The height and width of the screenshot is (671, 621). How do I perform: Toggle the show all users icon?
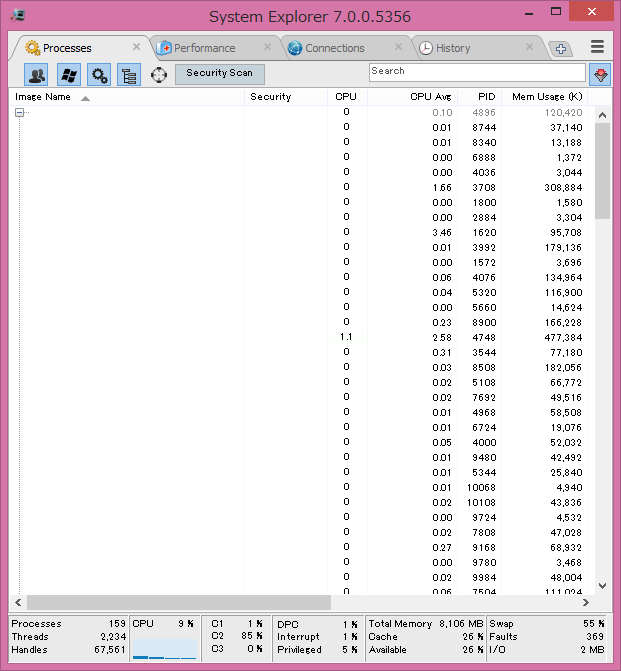(36, 75)
